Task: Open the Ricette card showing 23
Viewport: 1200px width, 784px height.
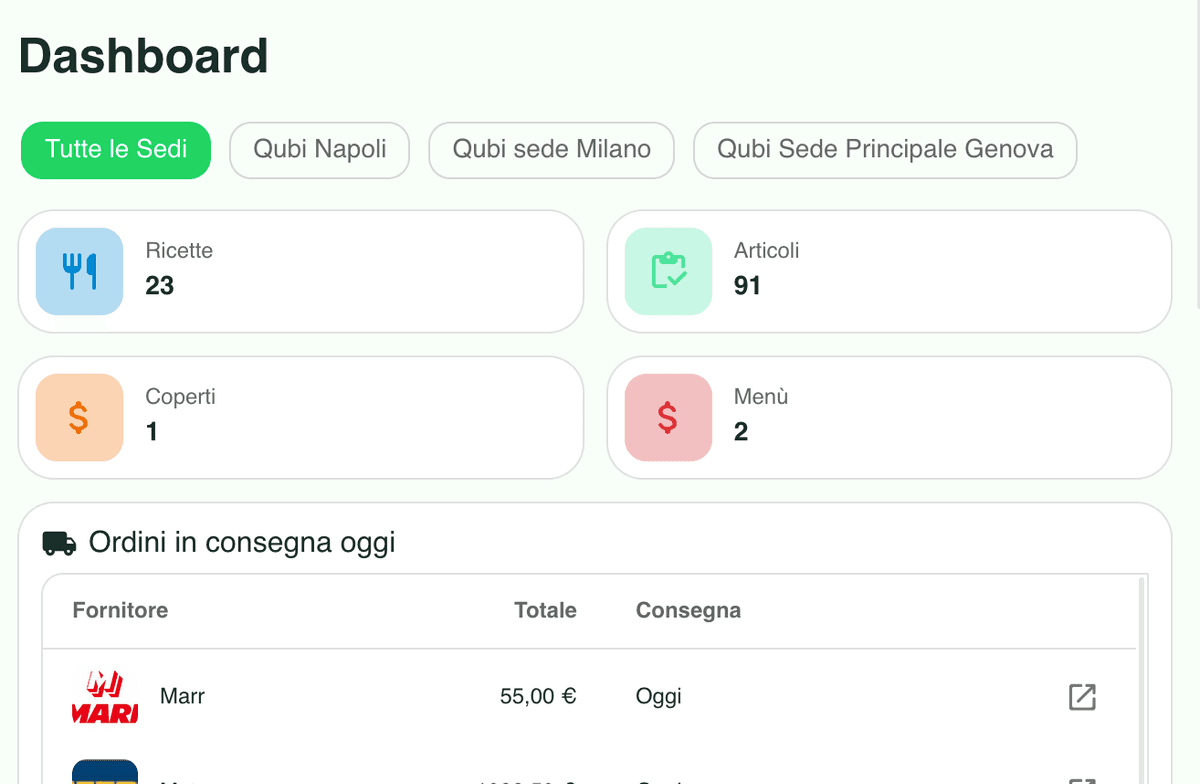Action: click(300, 271)
